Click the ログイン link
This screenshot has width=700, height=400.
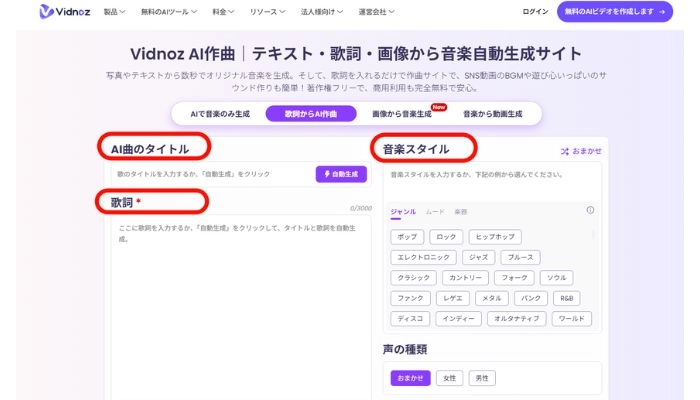coord(535,12)
